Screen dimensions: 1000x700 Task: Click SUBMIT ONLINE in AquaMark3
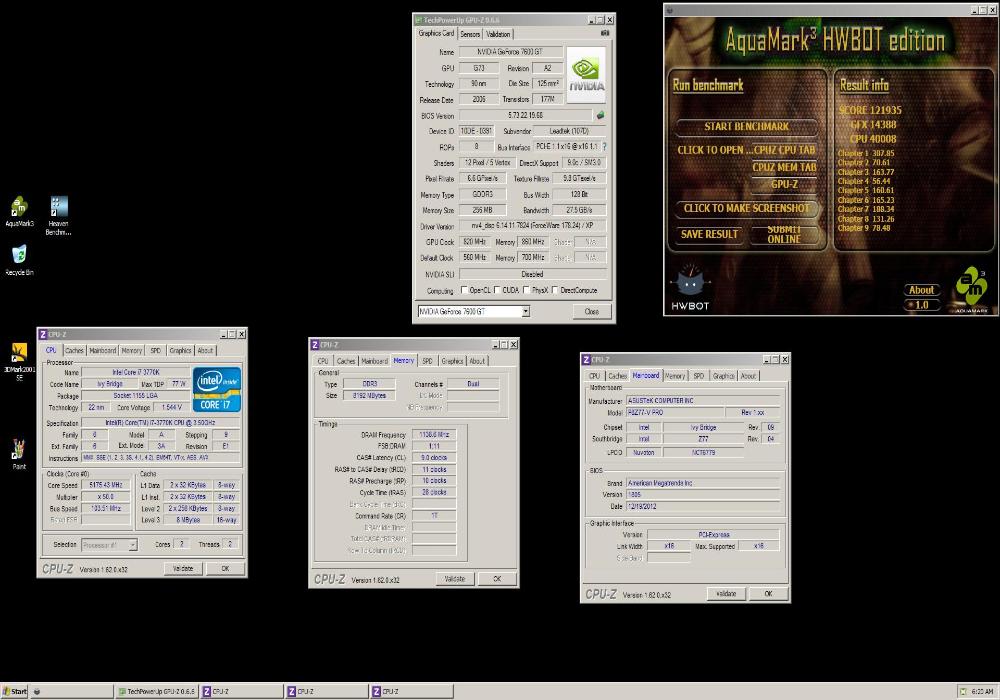(784, 234)
